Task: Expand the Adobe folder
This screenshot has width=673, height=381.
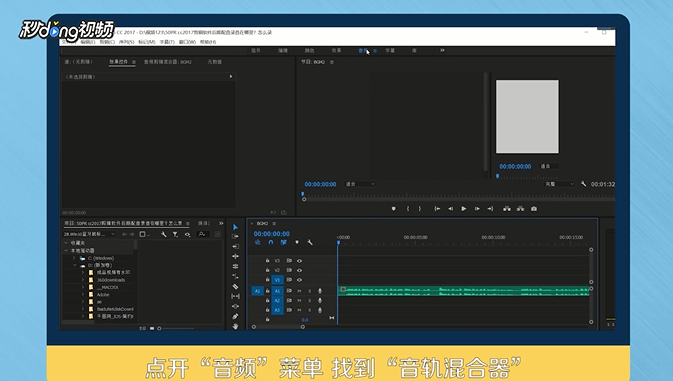Action: pyautogui.click(x=83, y=295)
